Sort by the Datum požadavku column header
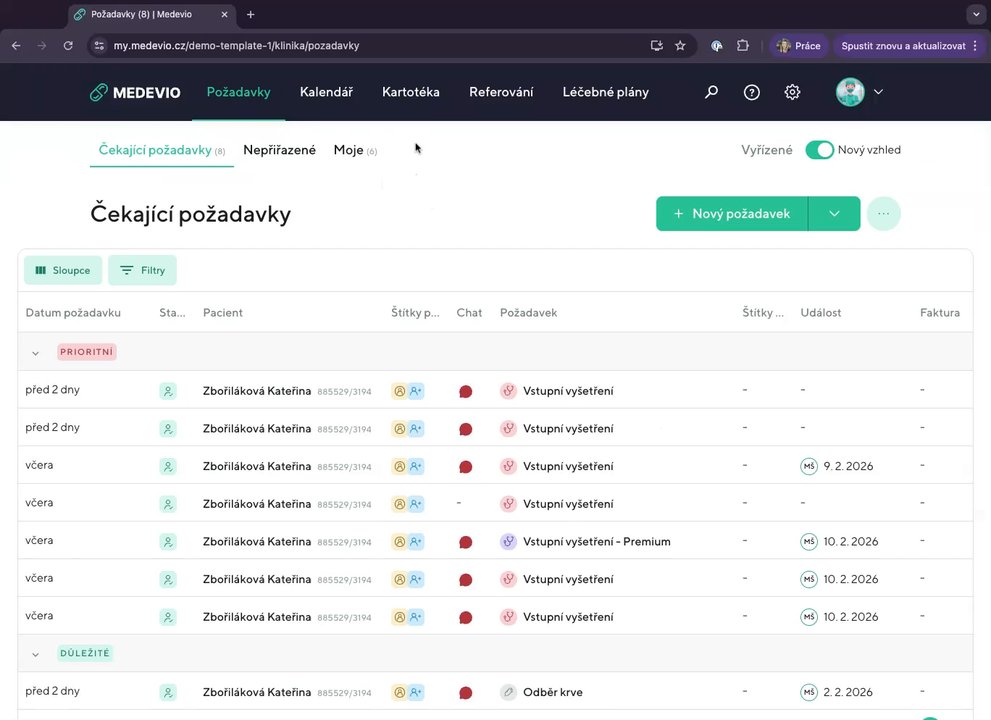This screenshot has width=991, height=720. 73,313
